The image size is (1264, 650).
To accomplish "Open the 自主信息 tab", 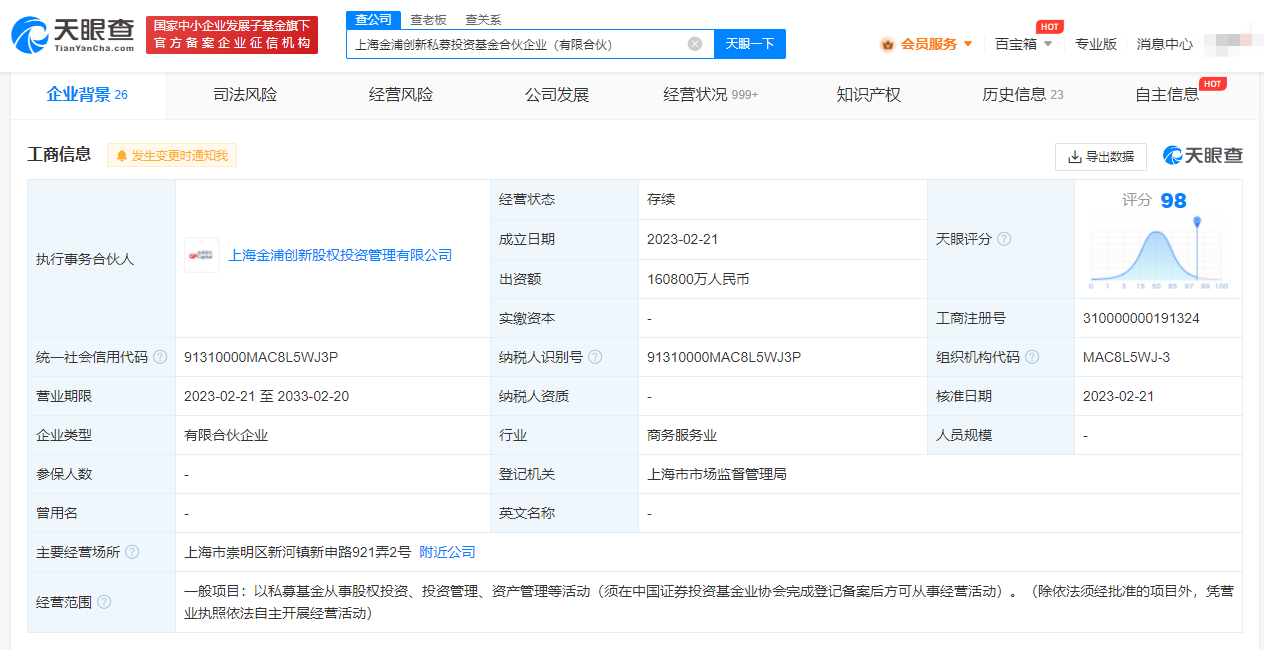I will (1167, 95).
